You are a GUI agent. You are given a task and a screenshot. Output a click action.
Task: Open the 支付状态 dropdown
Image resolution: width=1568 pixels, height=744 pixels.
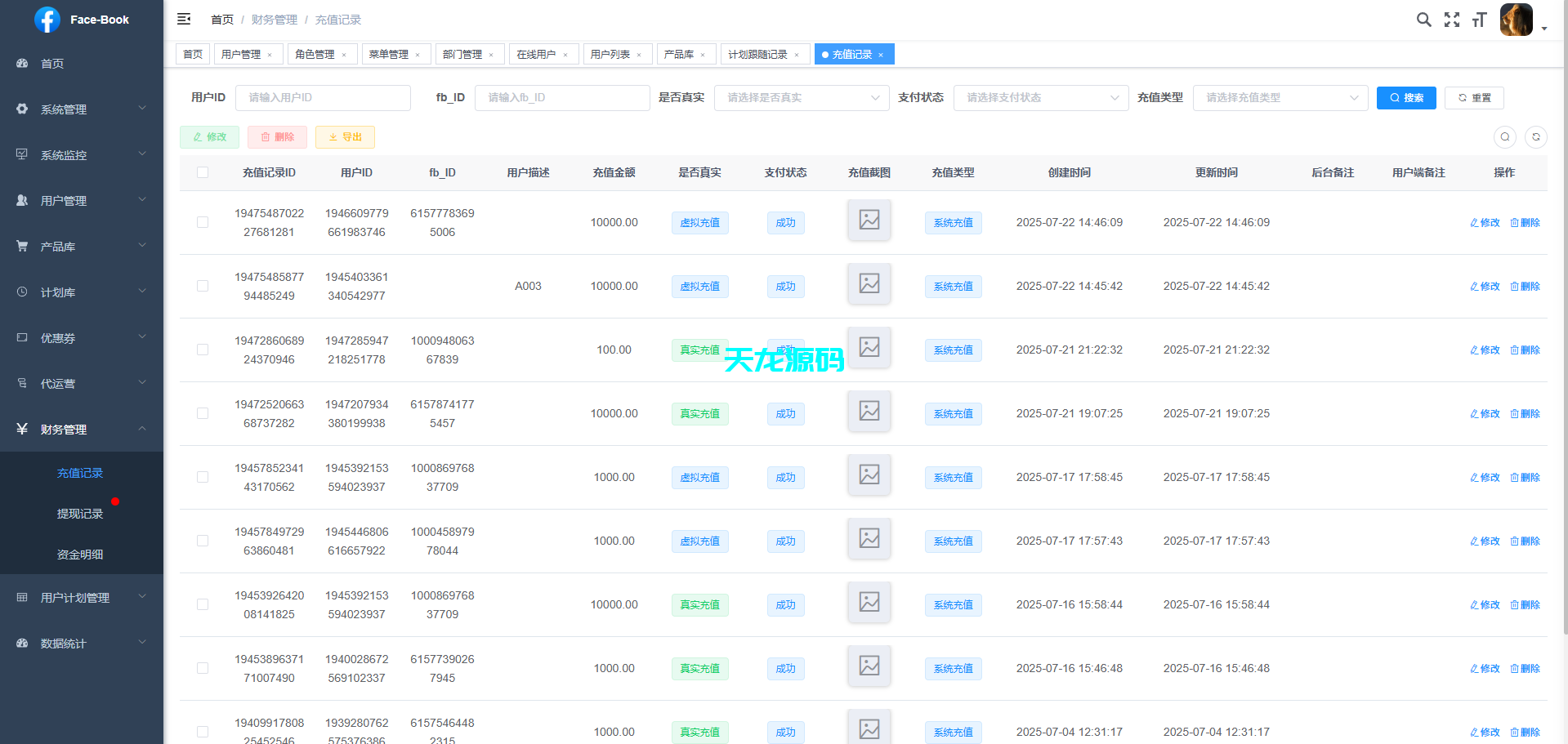click(1040, 97)
